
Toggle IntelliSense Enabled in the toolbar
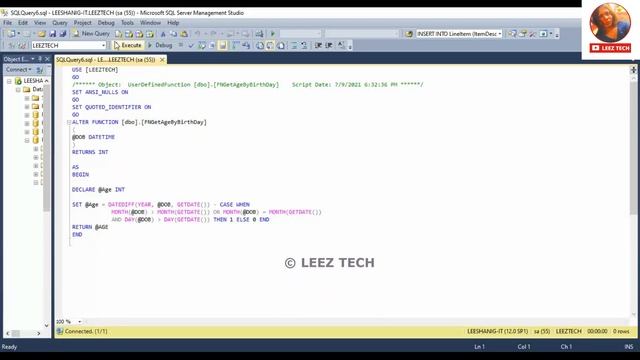click(222, 45)
